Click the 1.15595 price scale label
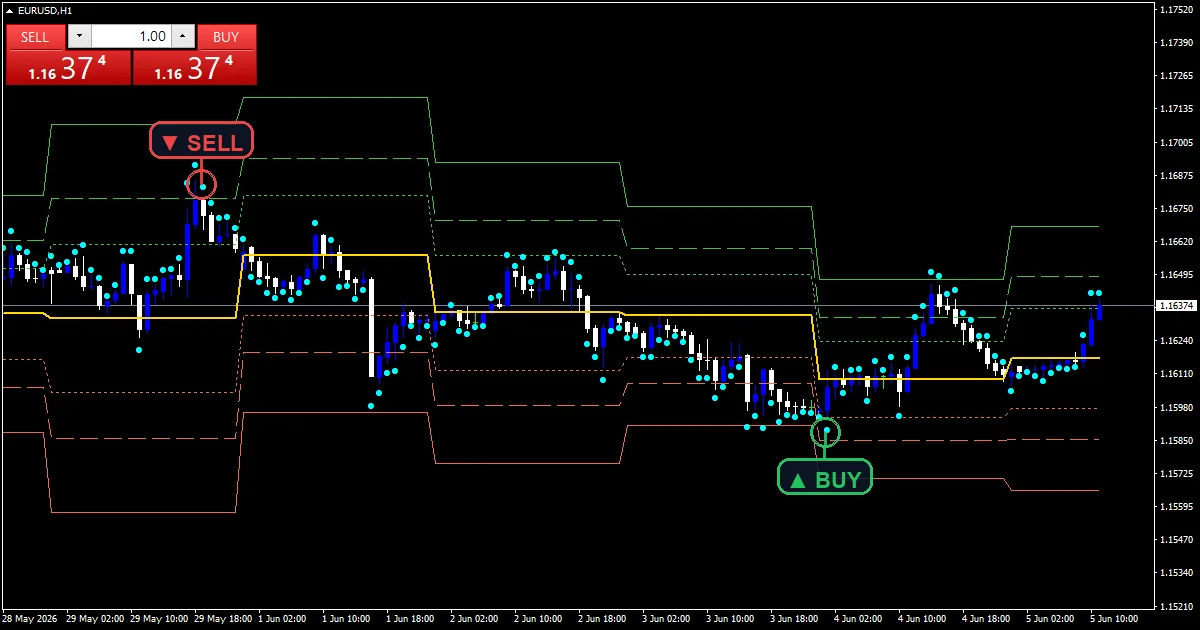The width and height of the screenshot is (1200, 630). (x=1176, y=506)
